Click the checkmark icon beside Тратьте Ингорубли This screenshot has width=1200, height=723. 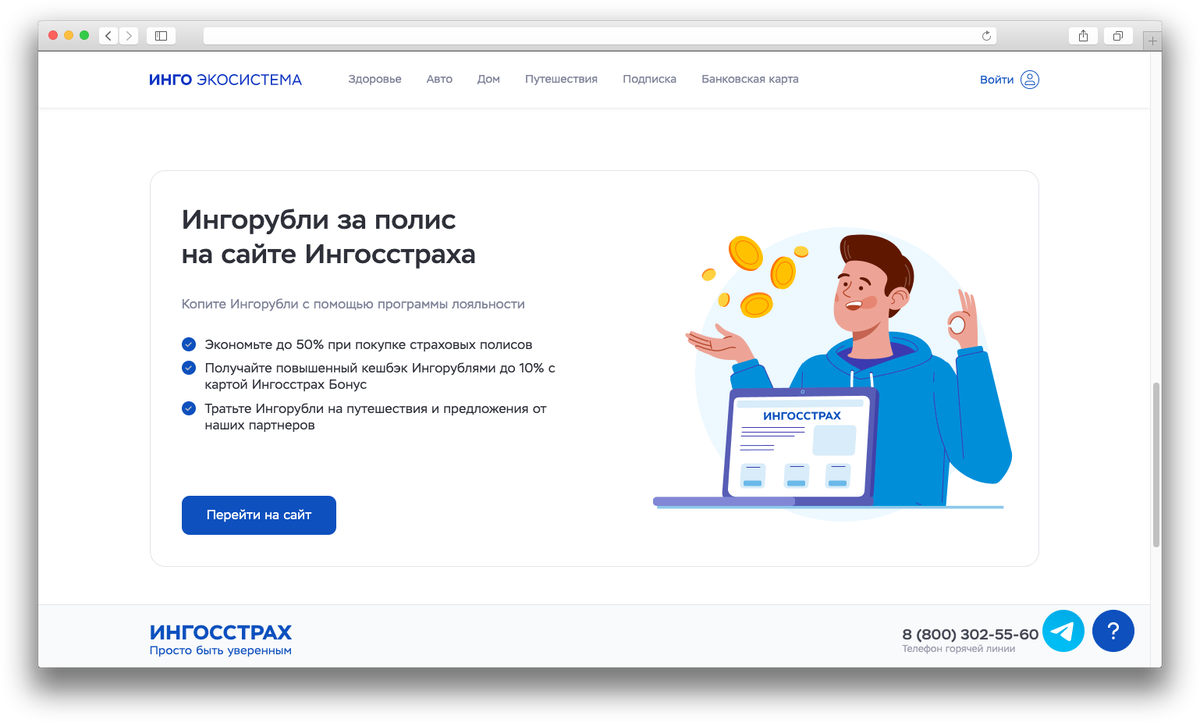(x=188, y=408)
